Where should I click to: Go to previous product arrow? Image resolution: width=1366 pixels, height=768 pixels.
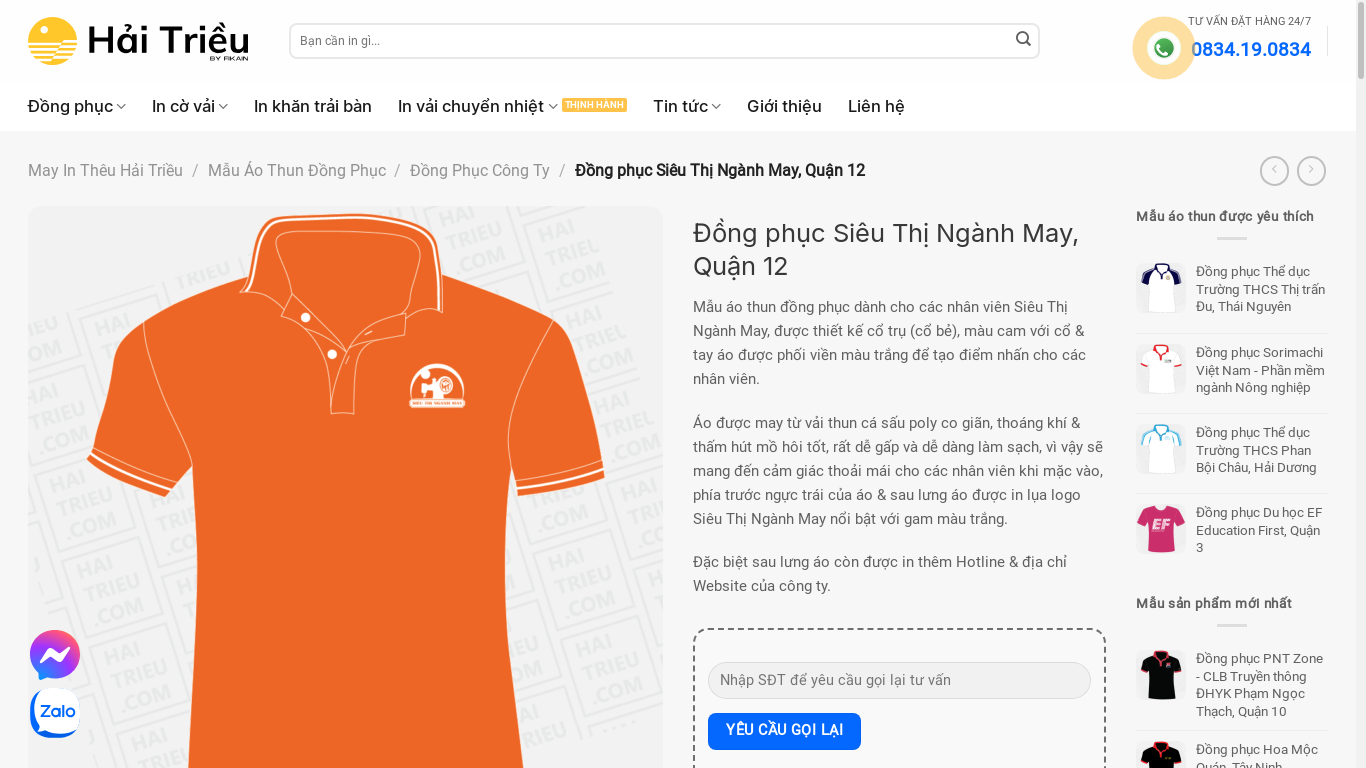[x=1274, y=171]
